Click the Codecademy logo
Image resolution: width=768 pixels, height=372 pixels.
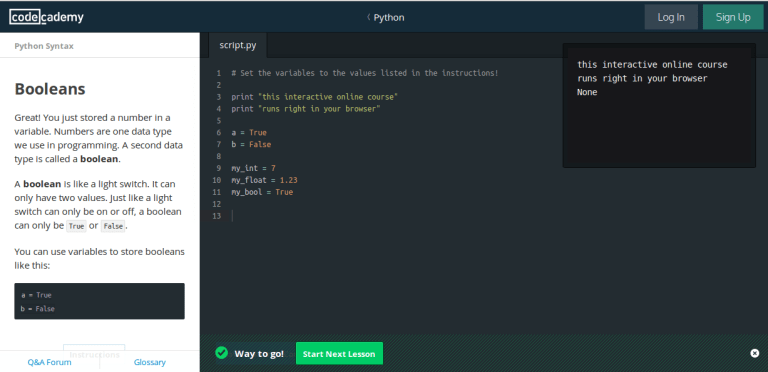point(47,17)
